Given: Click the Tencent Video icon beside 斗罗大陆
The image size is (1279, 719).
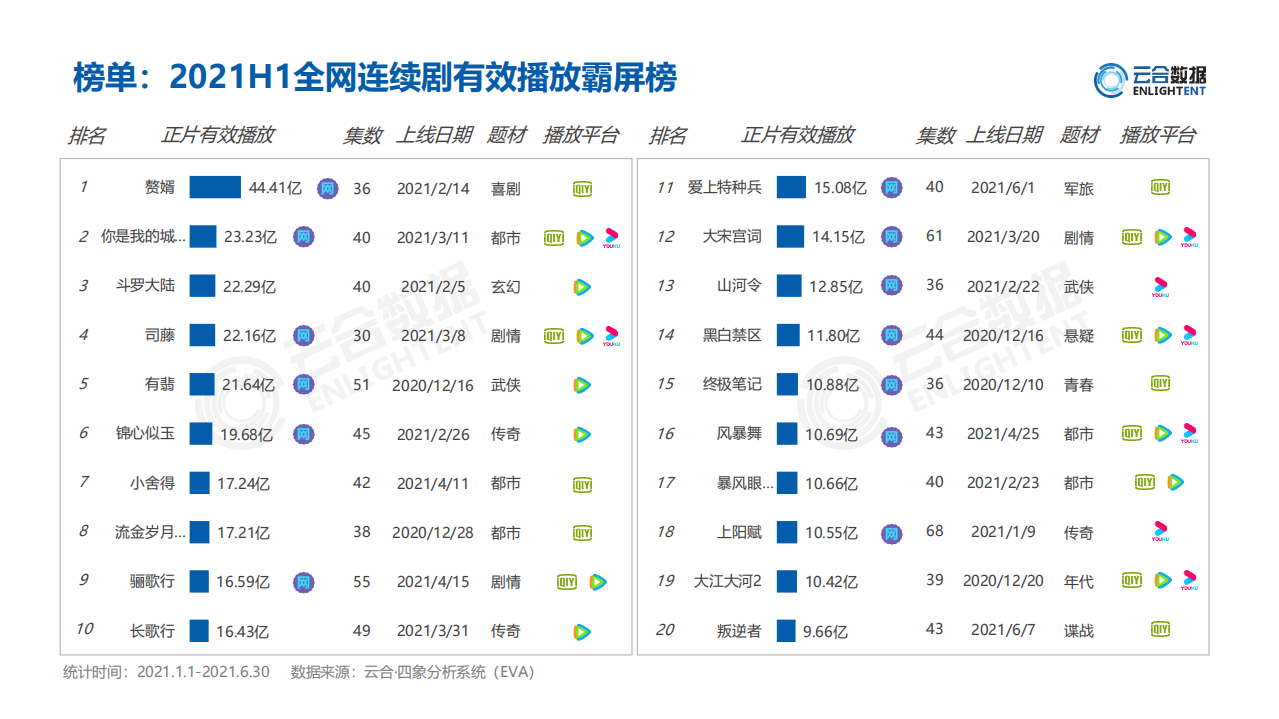Looking at the screenshot, I should [582, 286].
